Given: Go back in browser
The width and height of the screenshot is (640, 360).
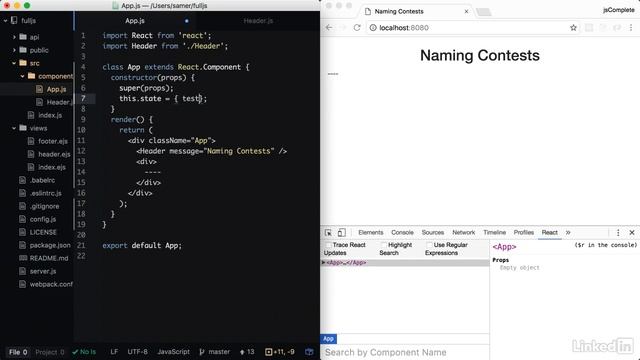Looking at the screenshot, I should 329,28.
